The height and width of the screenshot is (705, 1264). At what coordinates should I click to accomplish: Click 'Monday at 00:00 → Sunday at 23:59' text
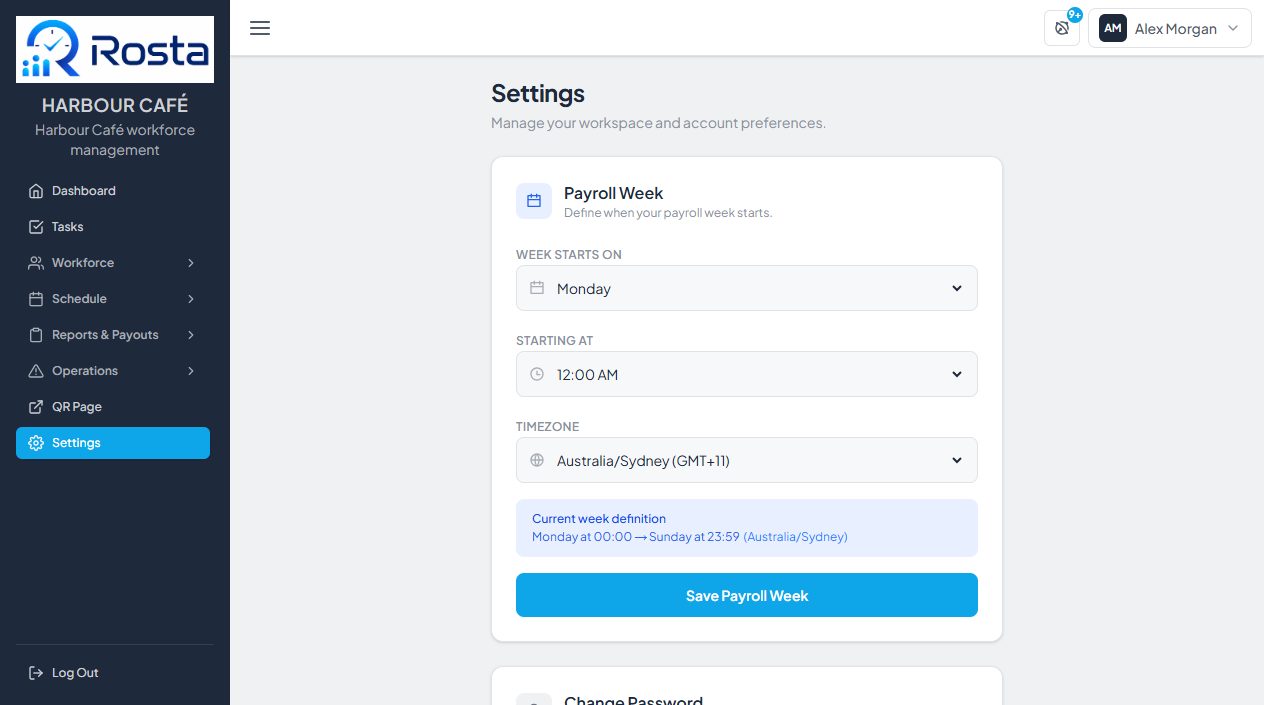coord(636,537)
